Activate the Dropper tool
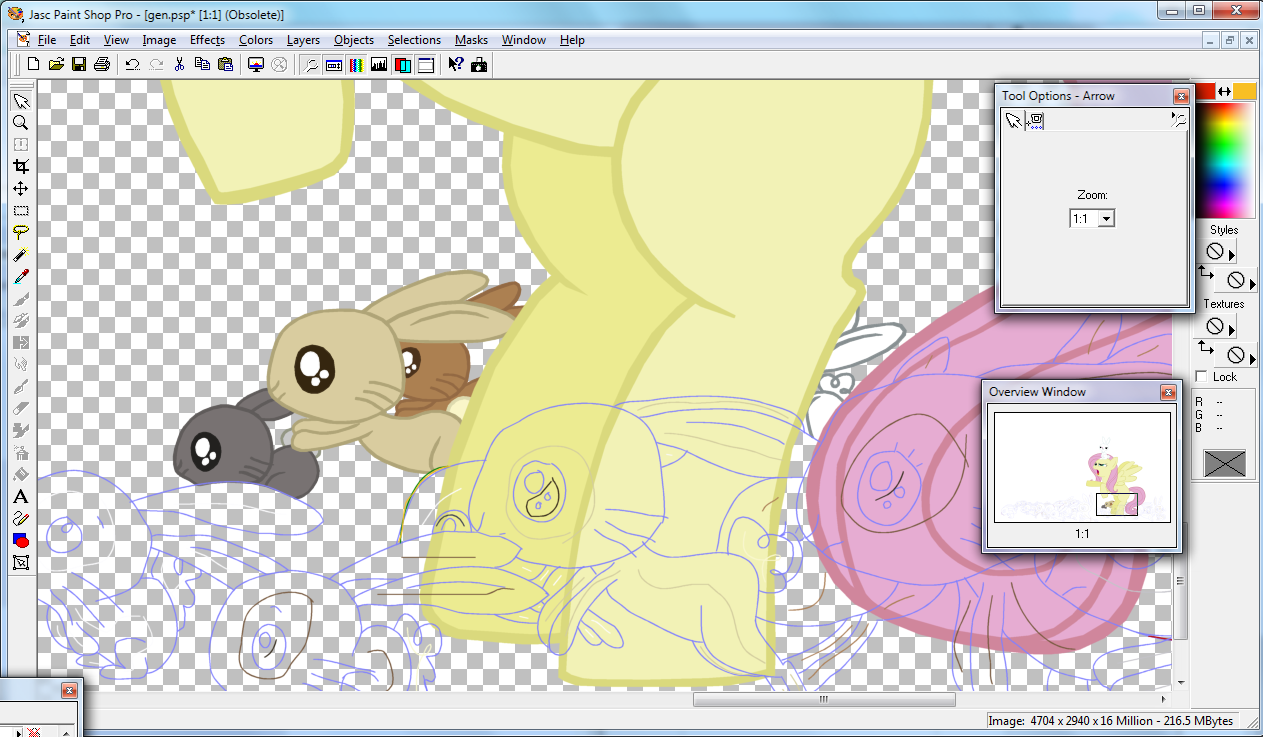 (20, 276)
